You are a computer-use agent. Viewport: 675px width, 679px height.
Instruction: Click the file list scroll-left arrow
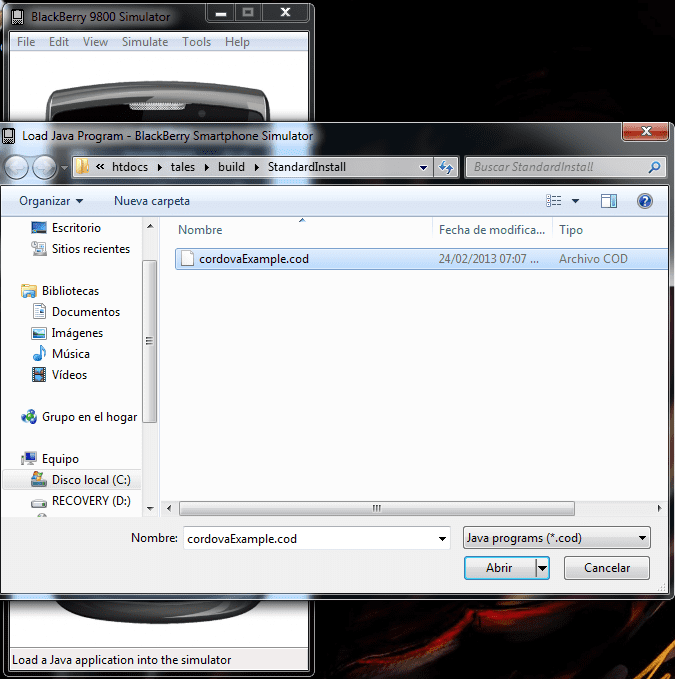(x=169, y=508)
